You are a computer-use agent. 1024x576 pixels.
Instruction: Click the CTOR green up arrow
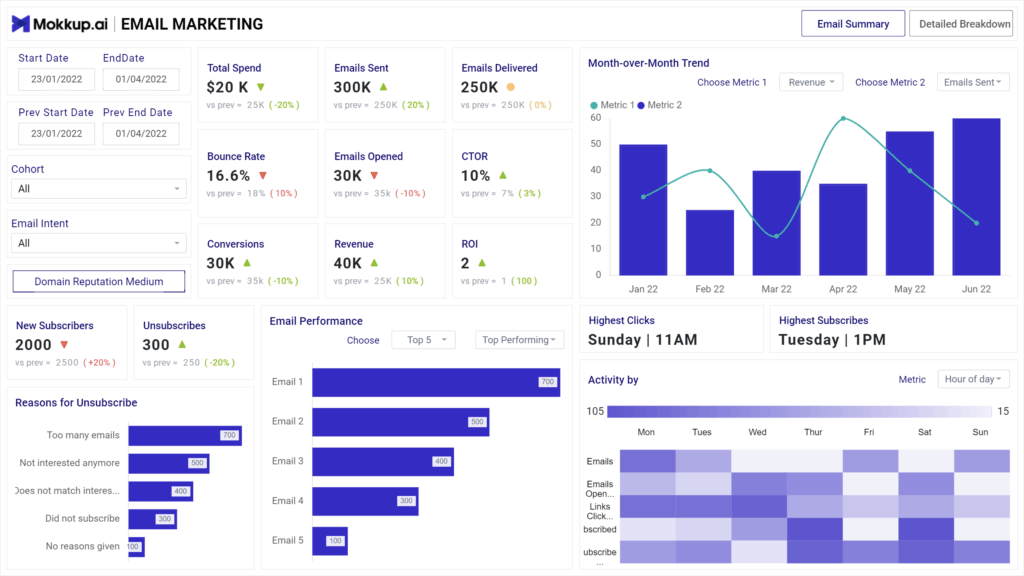click(x=503, y=175)
